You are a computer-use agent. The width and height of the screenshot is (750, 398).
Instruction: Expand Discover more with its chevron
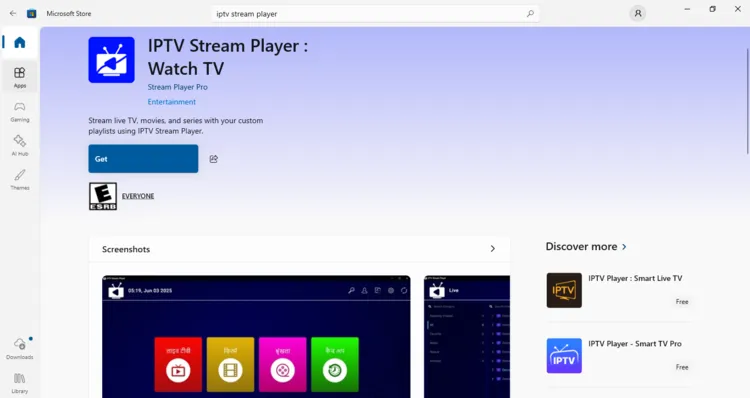(x=624, y=247)
